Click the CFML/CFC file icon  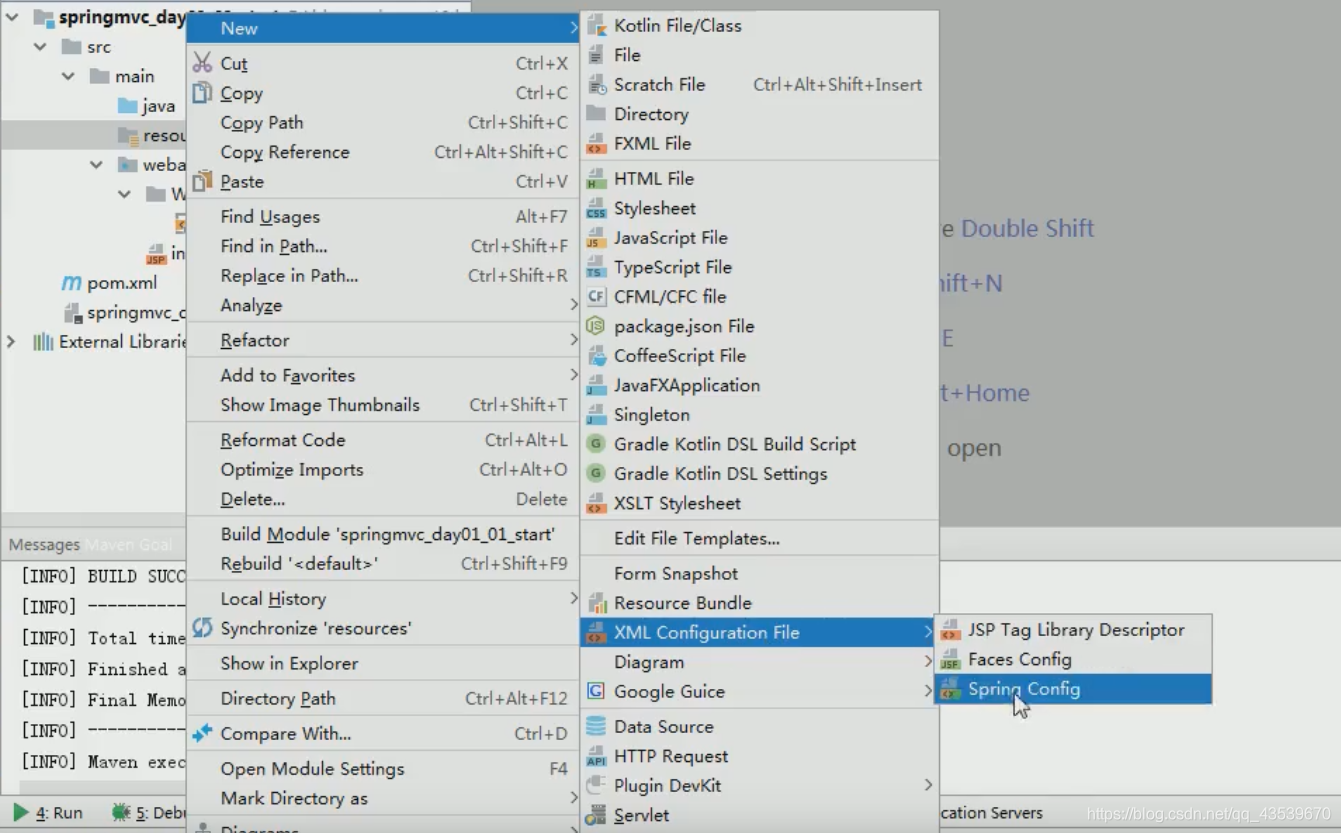[596, 297]
